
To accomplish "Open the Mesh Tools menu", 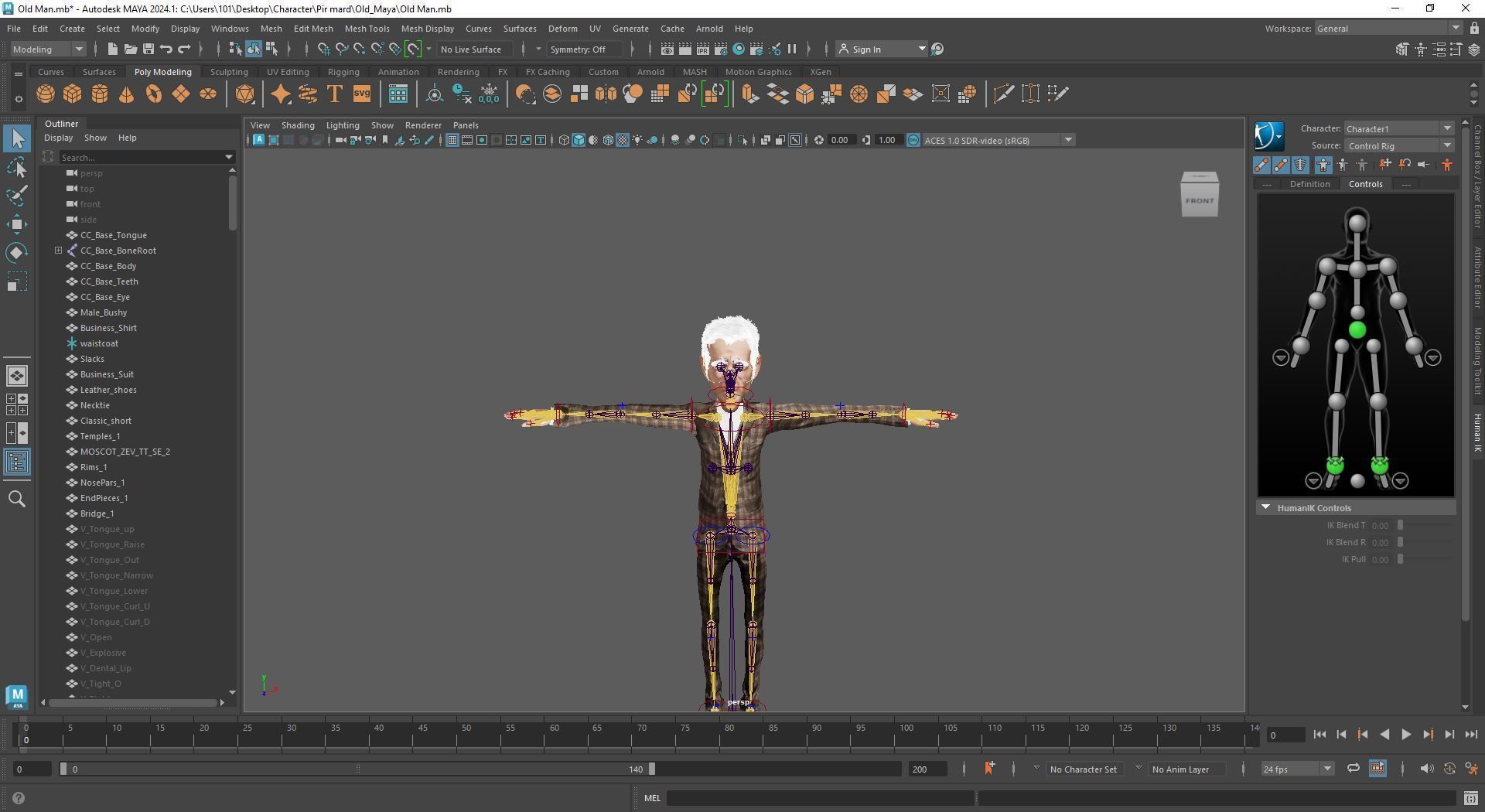I will [367, 29].
